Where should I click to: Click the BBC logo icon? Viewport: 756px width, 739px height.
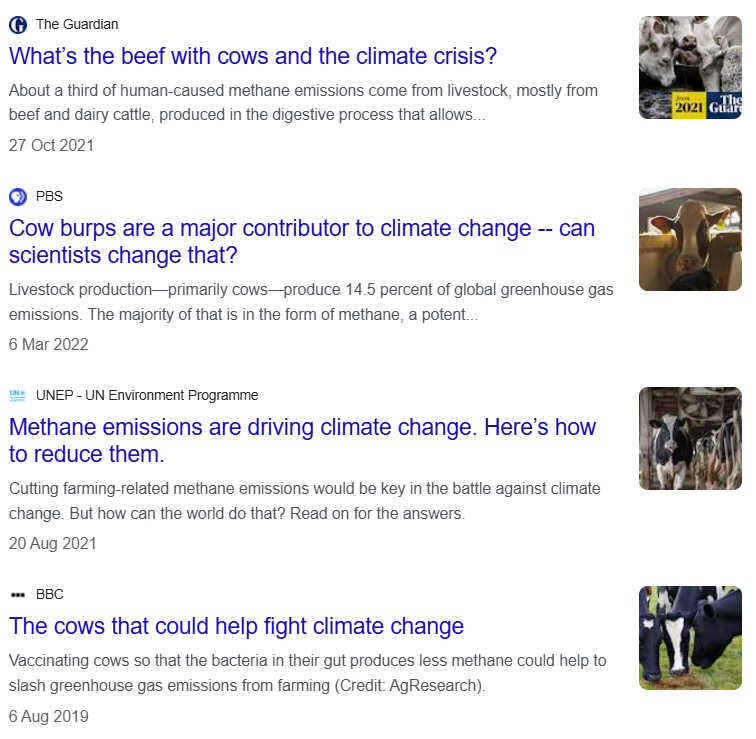[x=18, y=594]
